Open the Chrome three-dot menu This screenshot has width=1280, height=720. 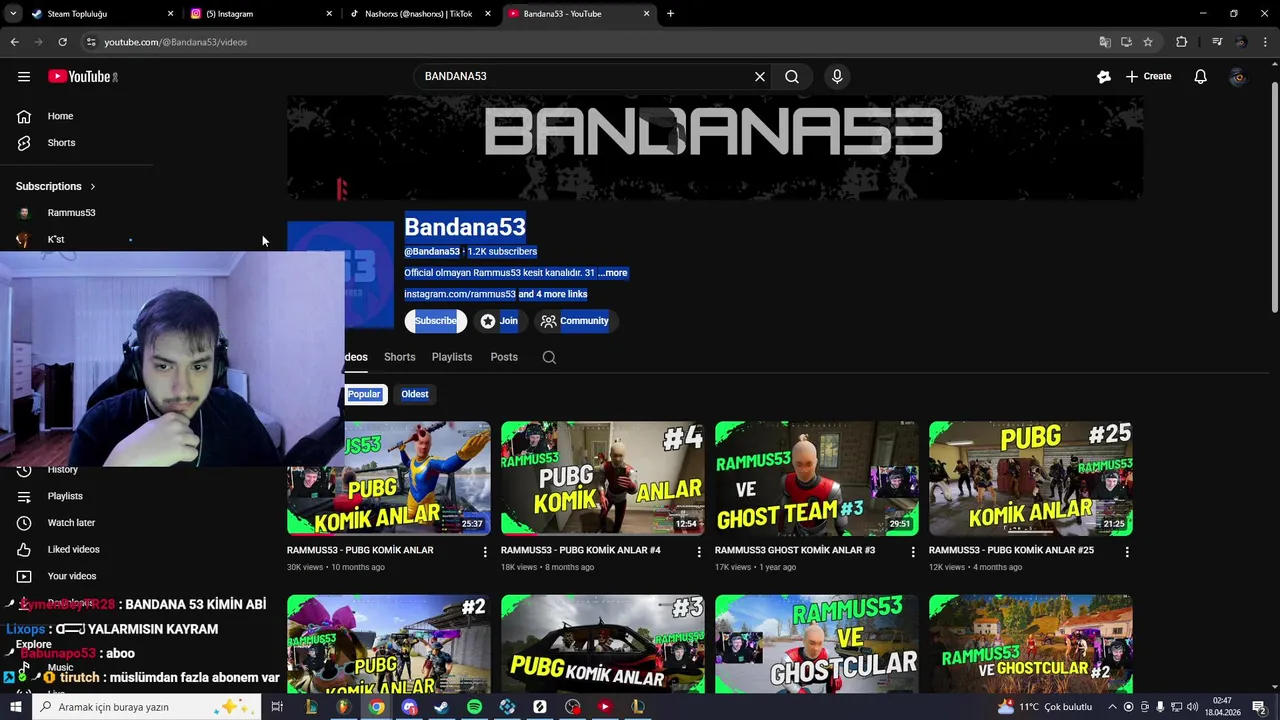click(1266, 42)
